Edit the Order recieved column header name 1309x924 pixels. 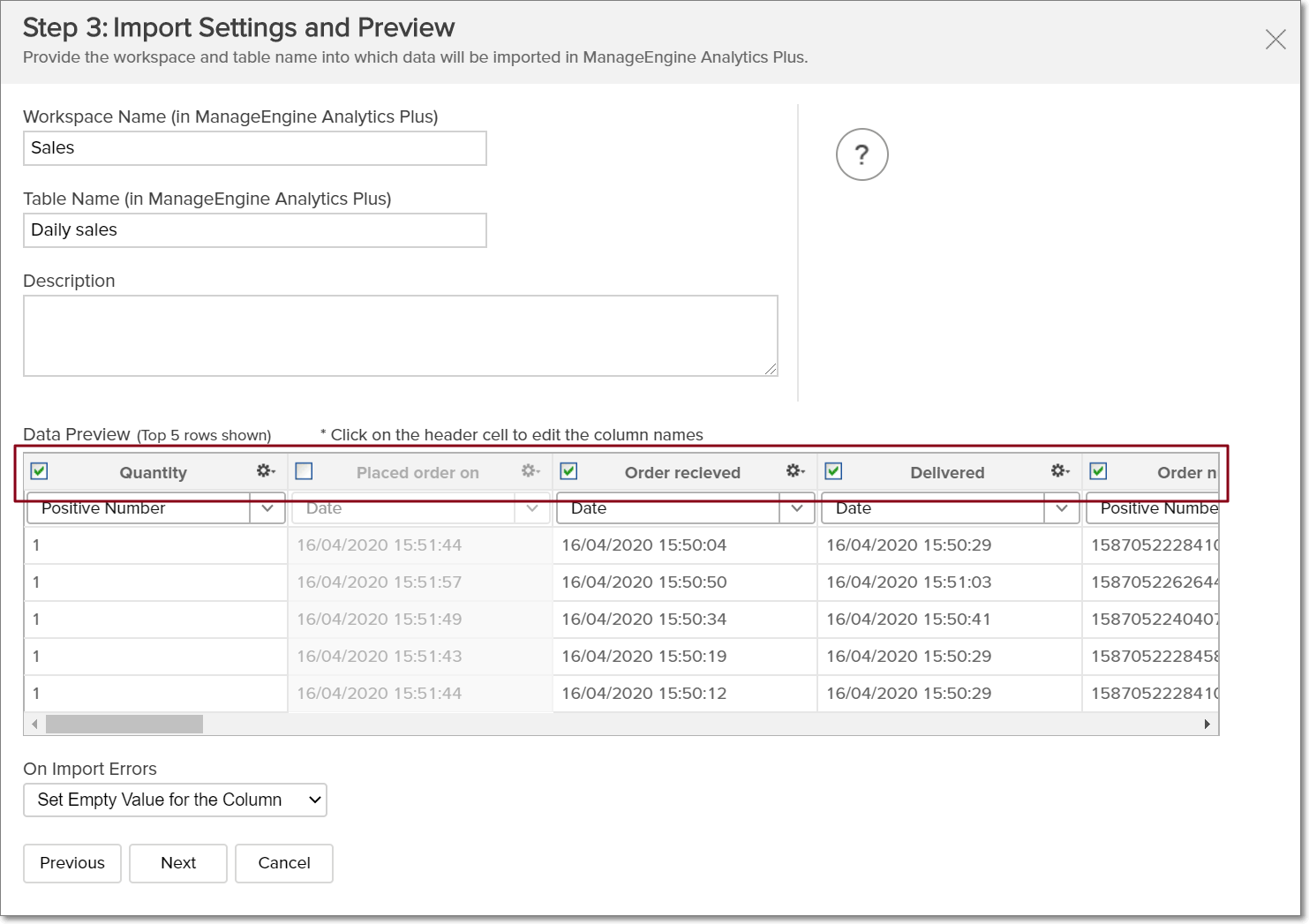click(682, 473)
